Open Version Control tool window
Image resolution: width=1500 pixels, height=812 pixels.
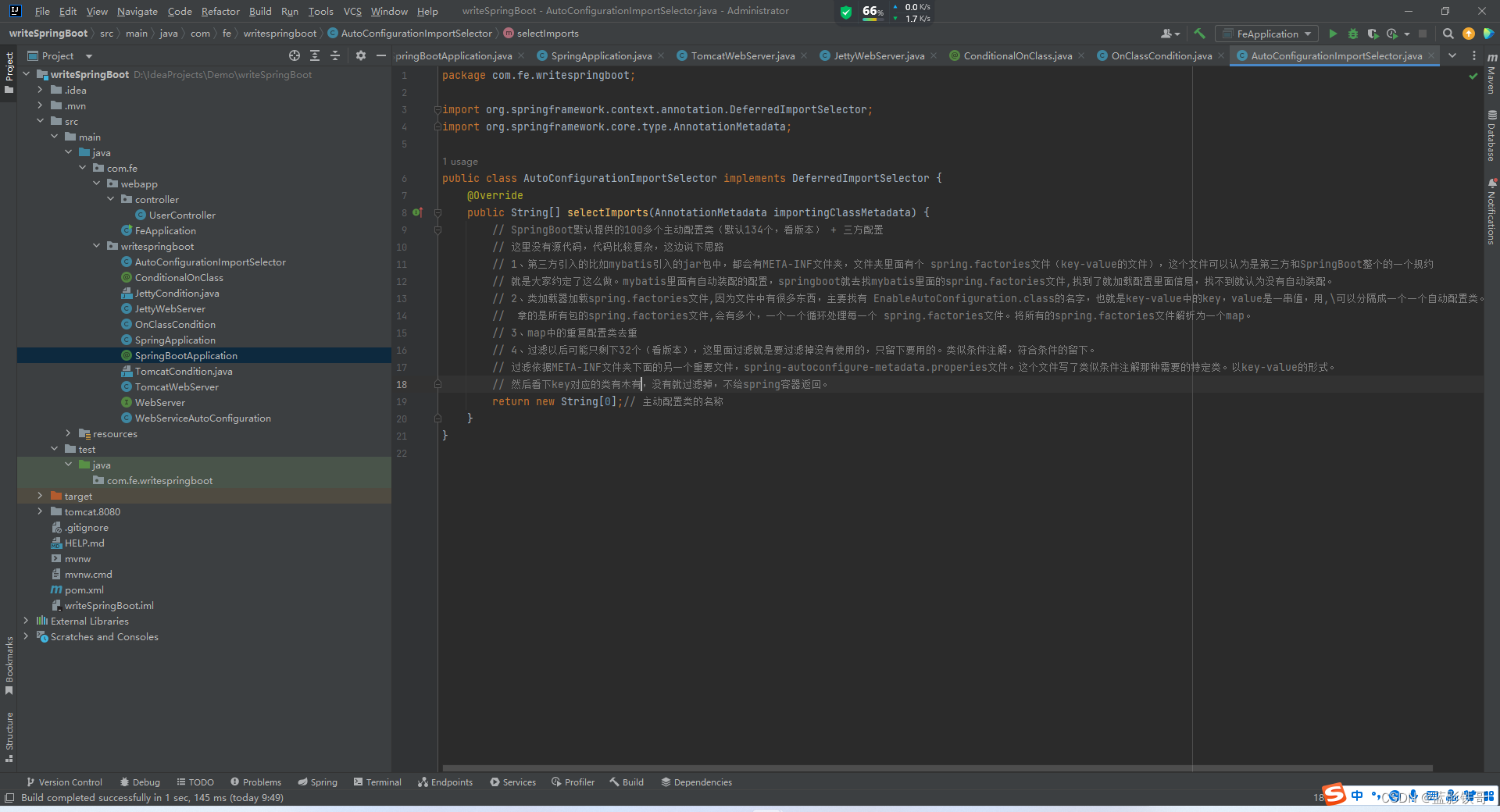tap(64, 782)
